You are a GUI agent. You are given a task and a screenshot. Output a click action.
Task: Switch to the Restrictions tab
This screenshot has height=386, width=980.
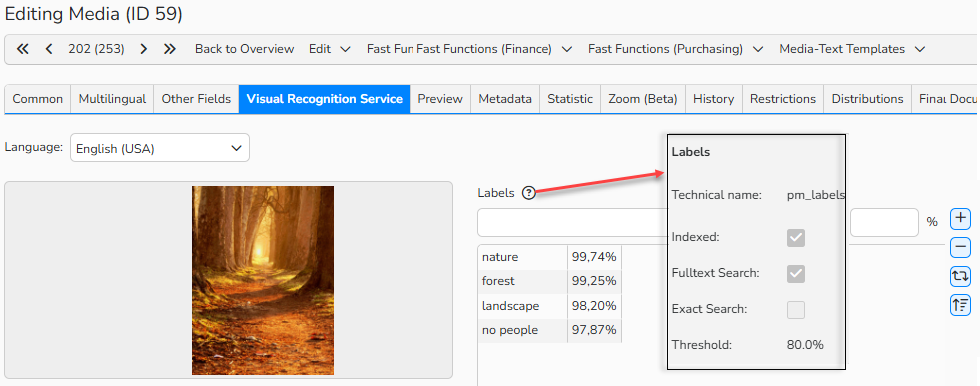[783, 99]
